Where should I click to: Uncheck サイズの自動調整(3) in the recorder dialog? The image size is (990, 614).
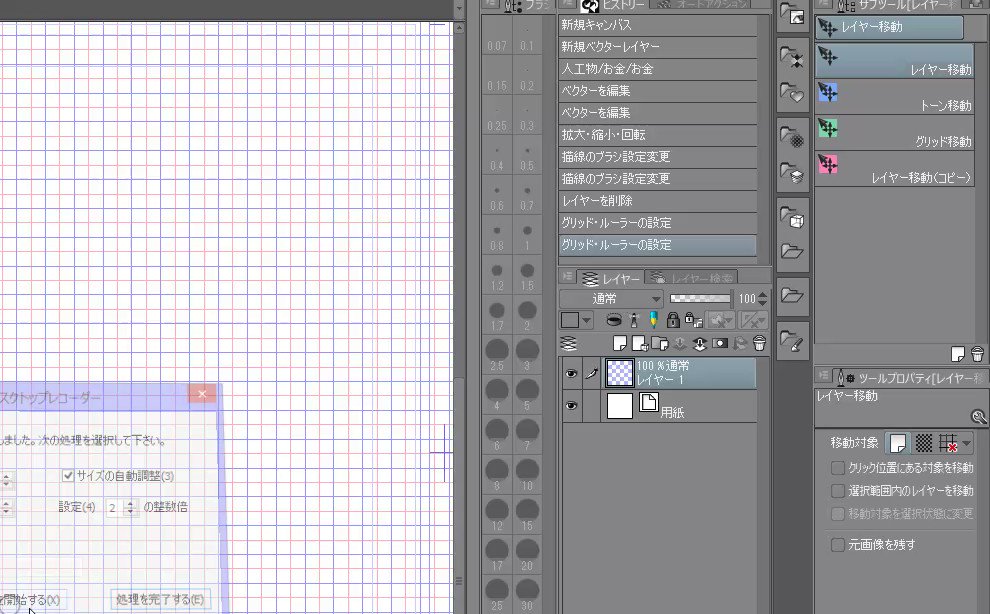[x=68, y=476]
